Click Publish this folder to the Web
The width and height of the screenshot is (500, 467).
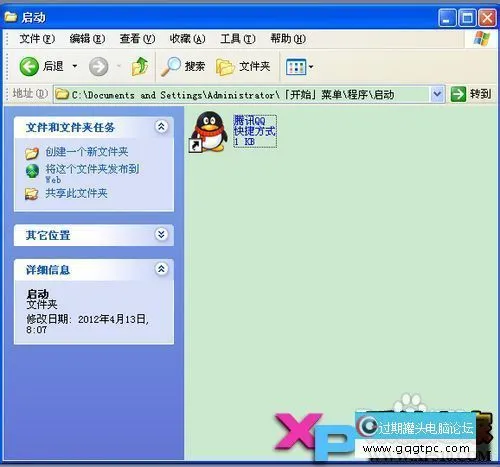click(92, 173)
